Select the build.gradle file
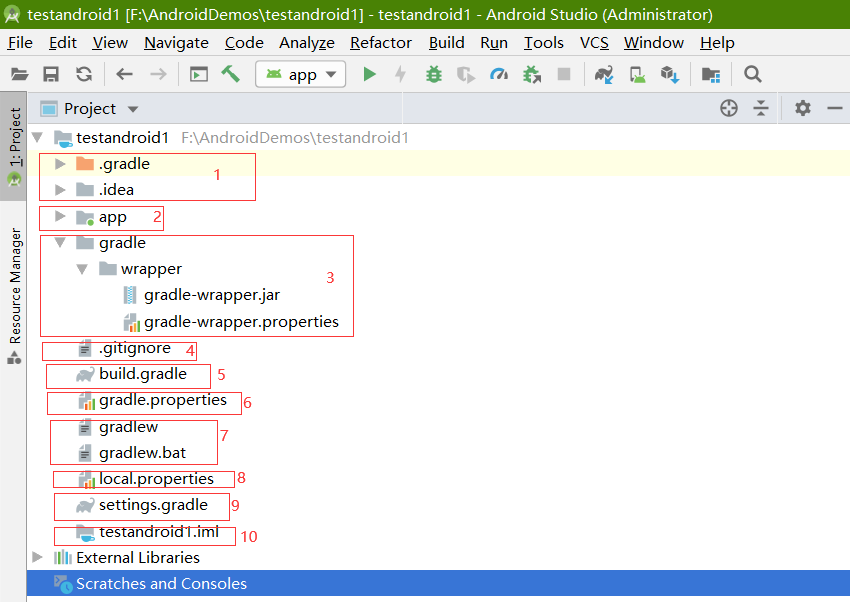This screenshot has height=602, width=850. click(x=143, y=374)
